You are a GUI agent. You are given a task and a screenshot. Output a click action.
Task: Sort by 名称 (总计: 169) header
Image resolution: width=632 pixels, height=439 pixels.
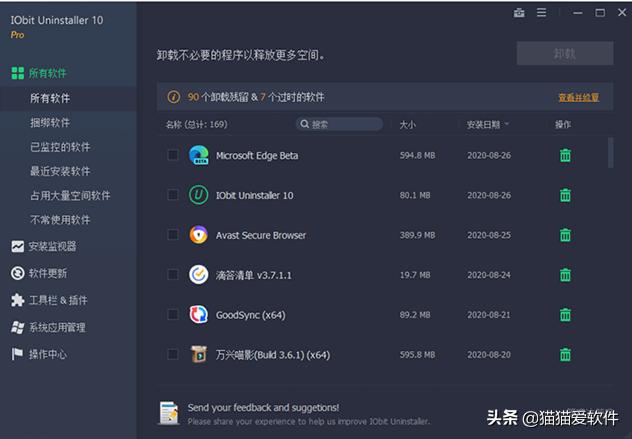197,124
